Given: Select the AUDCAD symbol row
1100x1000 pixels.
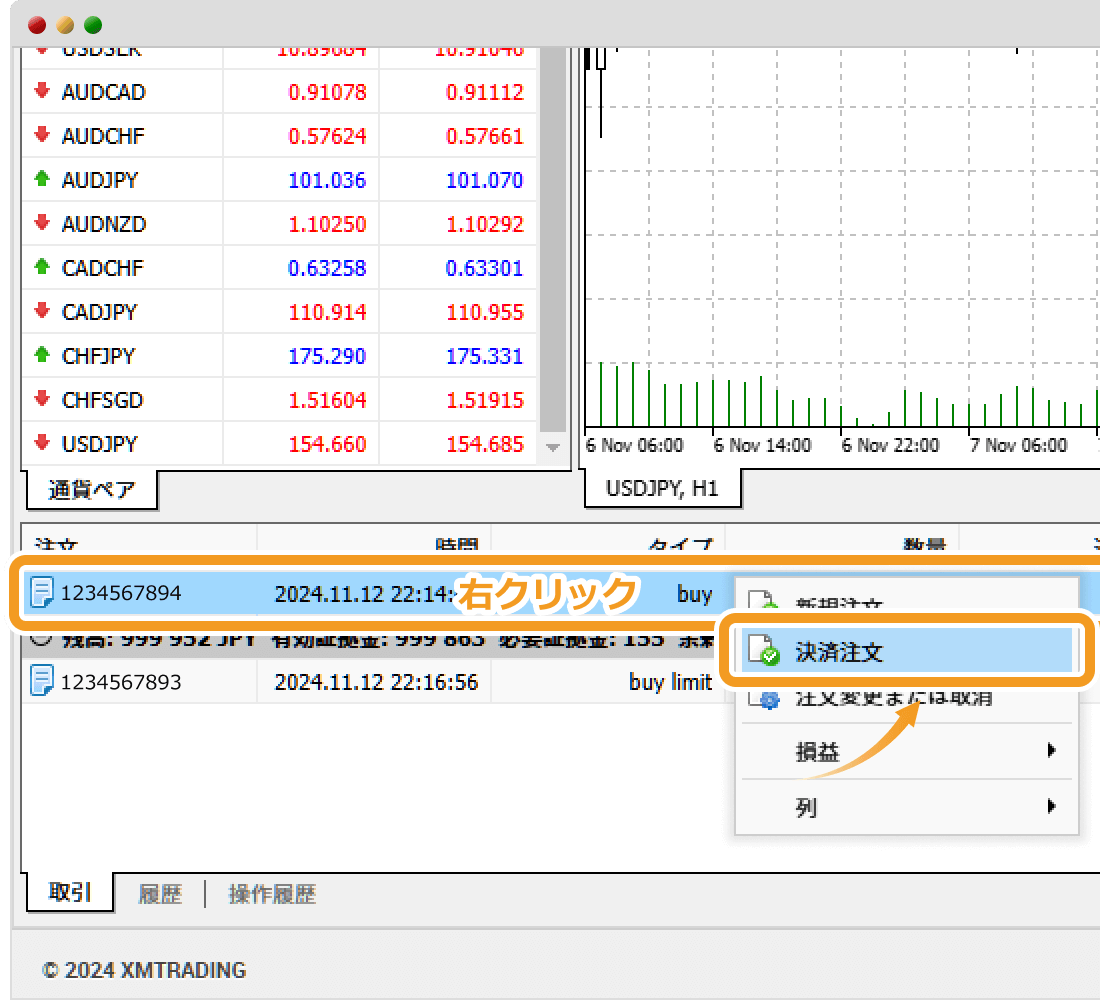Looking at the screenshot, I should [x=280, y=91].
